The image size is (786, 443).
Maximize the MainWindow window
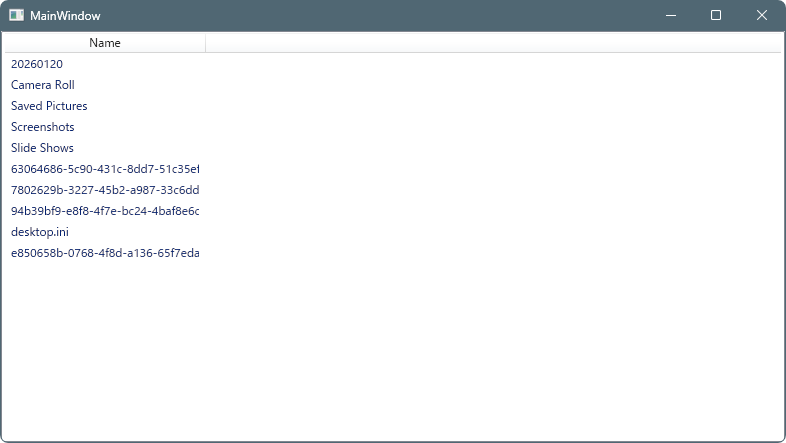pos(716,16)
